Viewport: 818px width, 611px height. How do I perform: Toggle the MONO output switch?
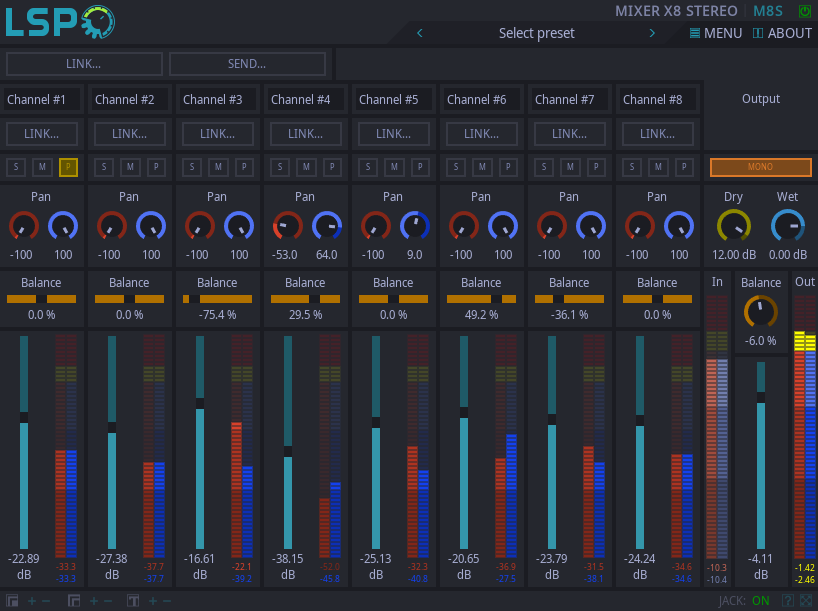click(x=760, y=167)
